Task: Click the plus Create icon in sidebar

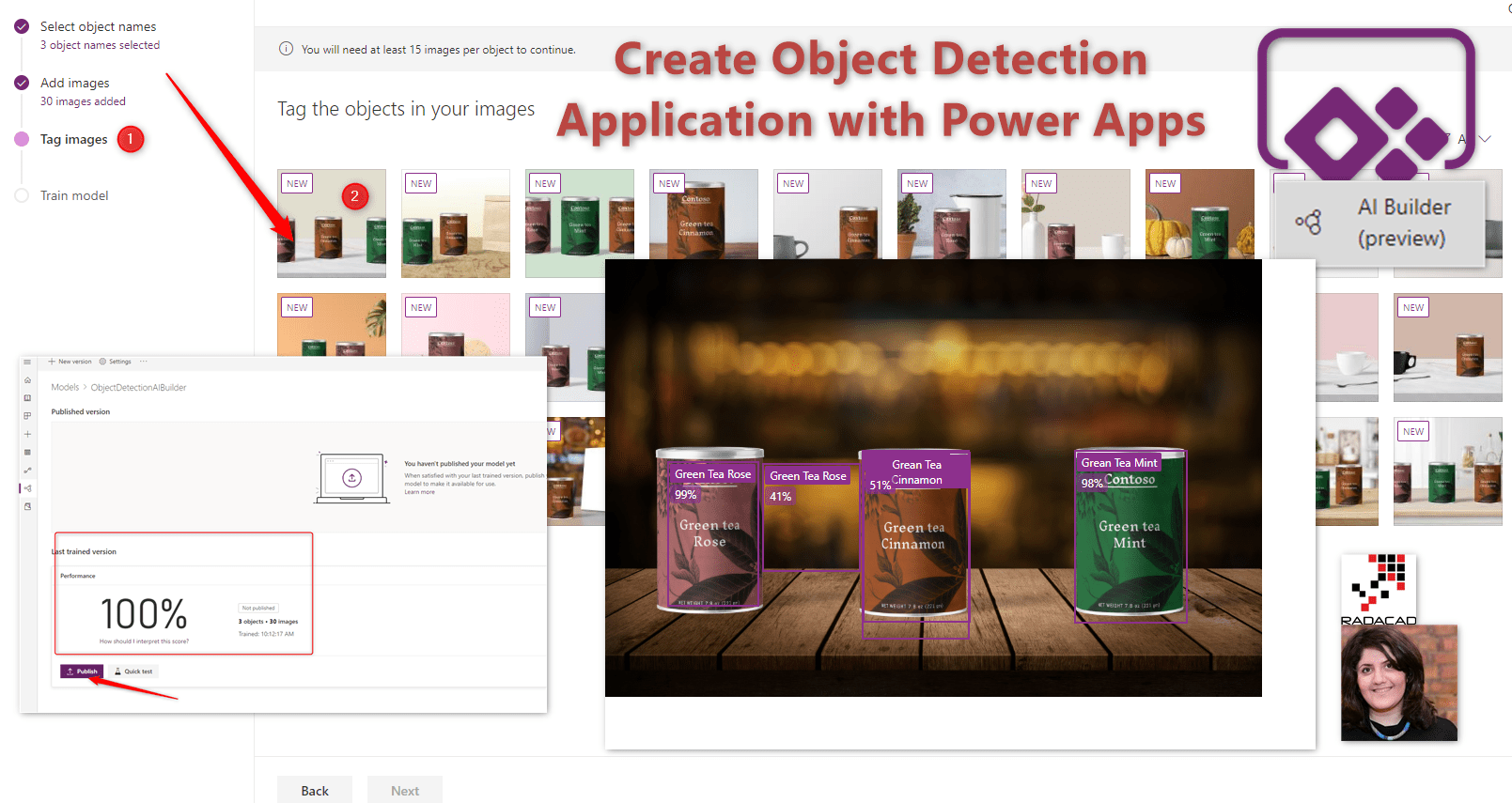Action: click(27, 434)
